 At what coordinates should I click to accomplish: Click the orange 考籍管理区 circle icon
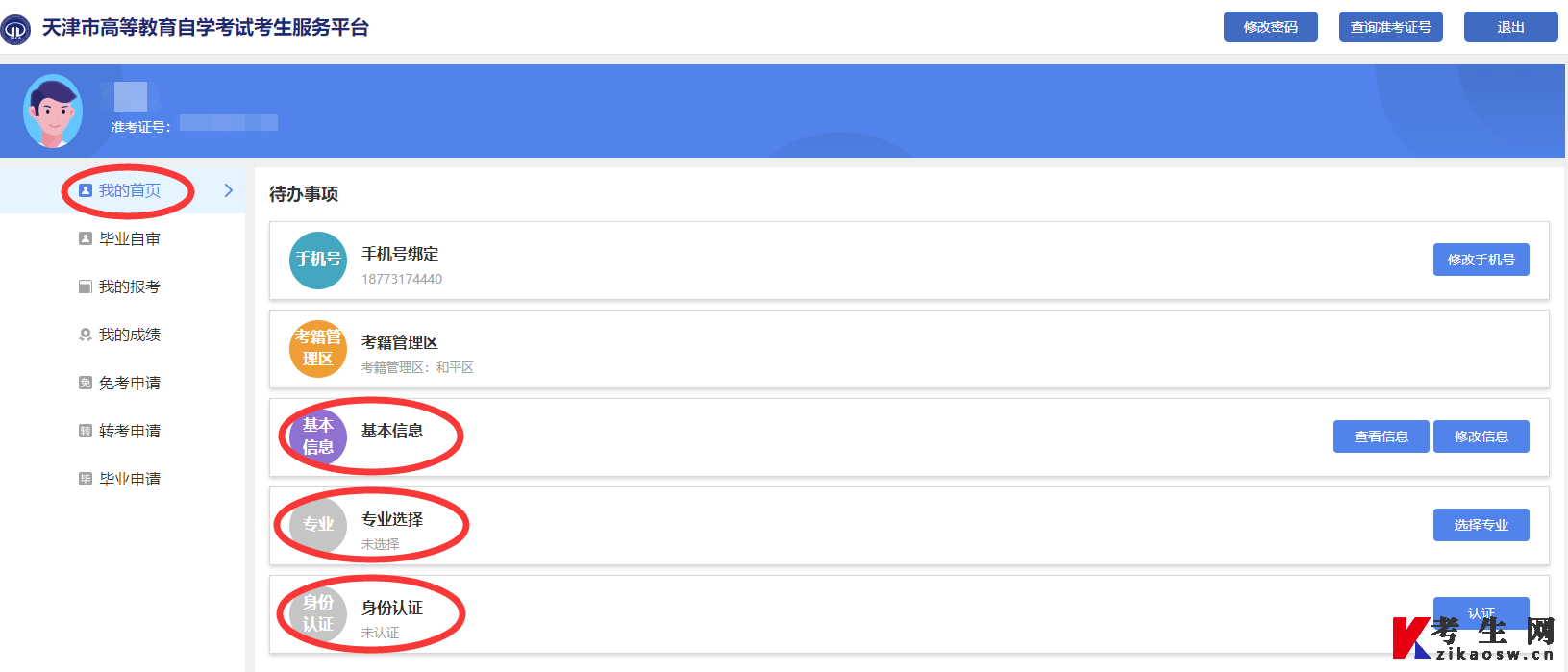point(318,348)
